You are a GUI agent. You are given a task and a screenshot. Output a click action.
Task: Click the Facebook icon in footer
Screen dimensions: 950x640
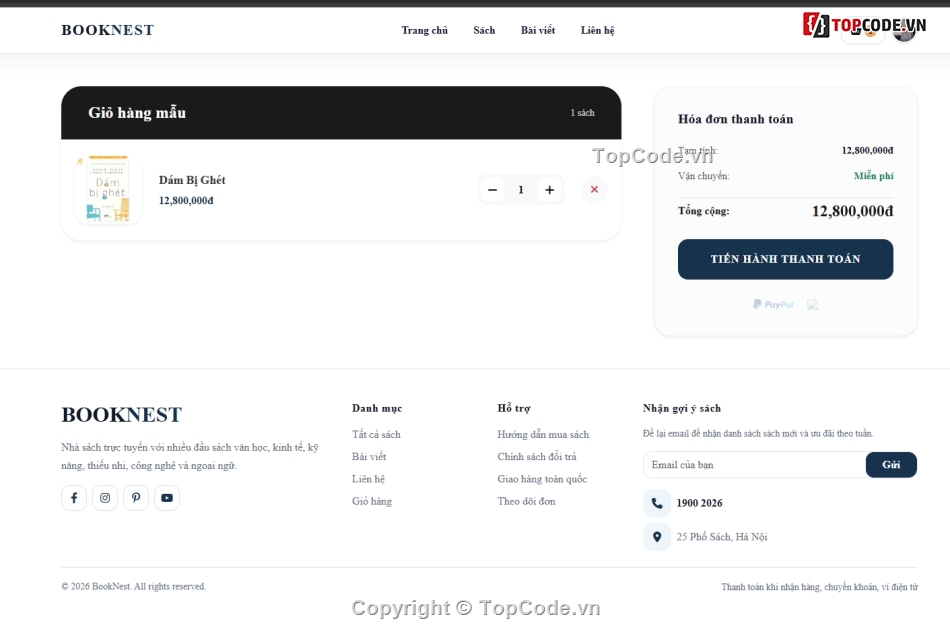click(74, 498)
